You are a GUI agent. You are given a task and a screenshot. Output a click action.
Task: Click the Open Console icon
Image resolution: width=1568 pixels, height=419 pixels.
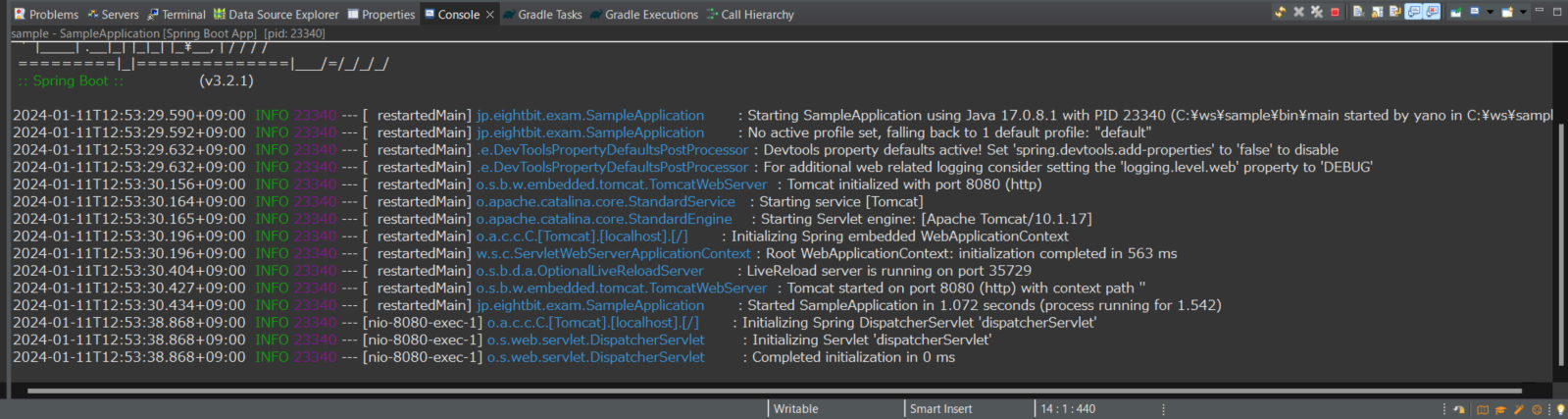(1507, 12)
